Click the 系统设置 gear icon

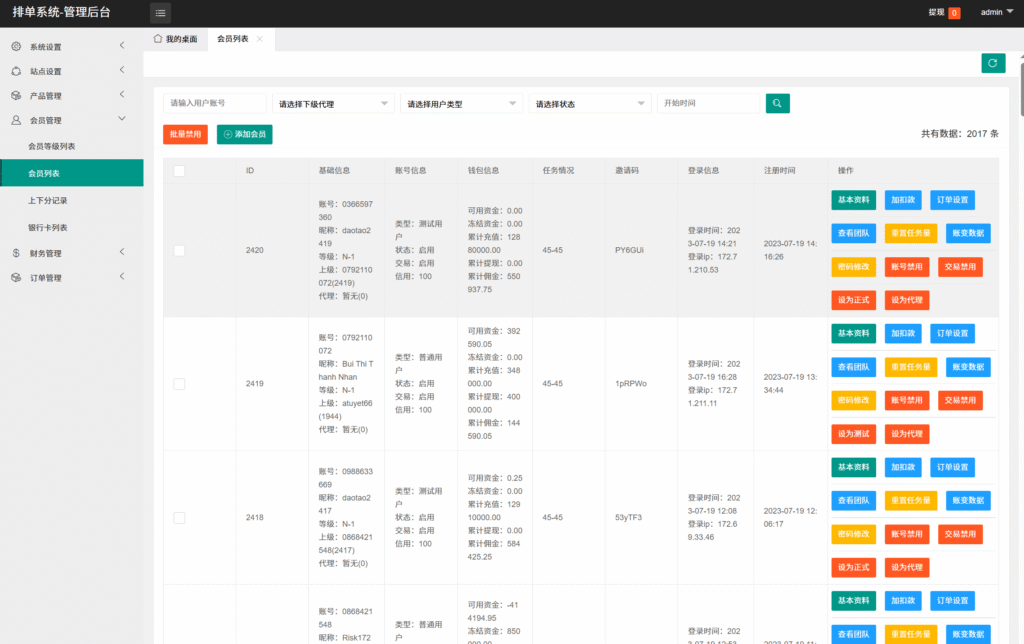pos(16,47)
